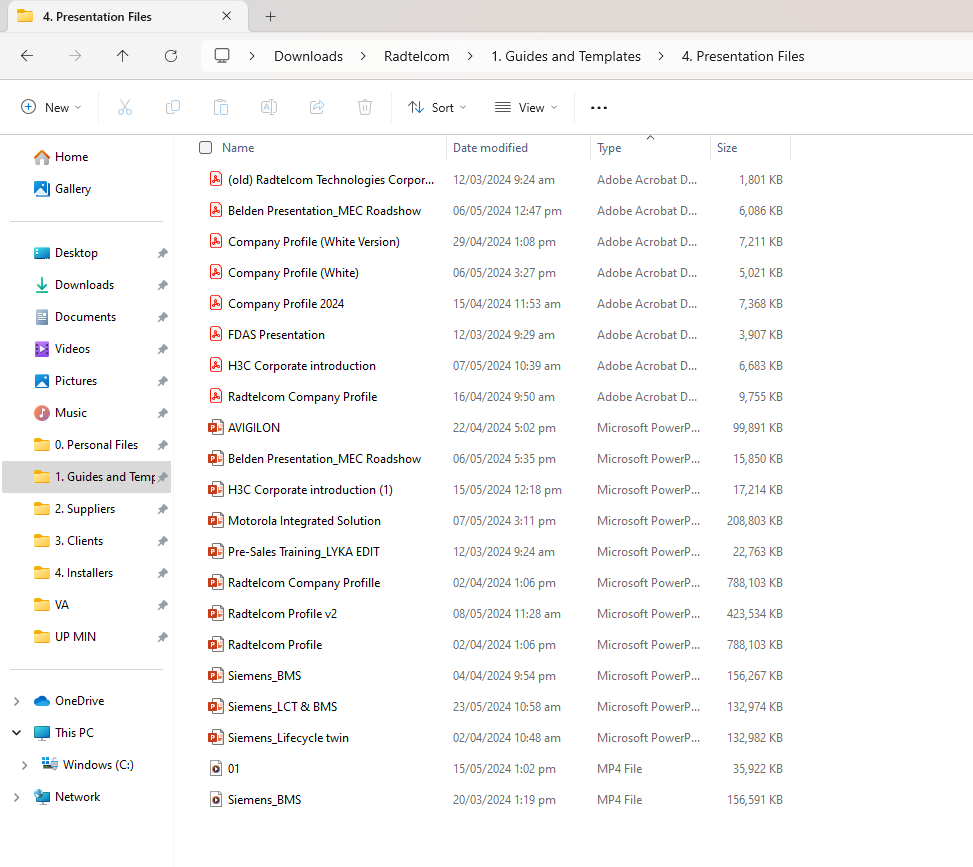This screenshot has width=973, height=867.
Task: Click the Gallery icon in sidebar
Action: (42, 189)
